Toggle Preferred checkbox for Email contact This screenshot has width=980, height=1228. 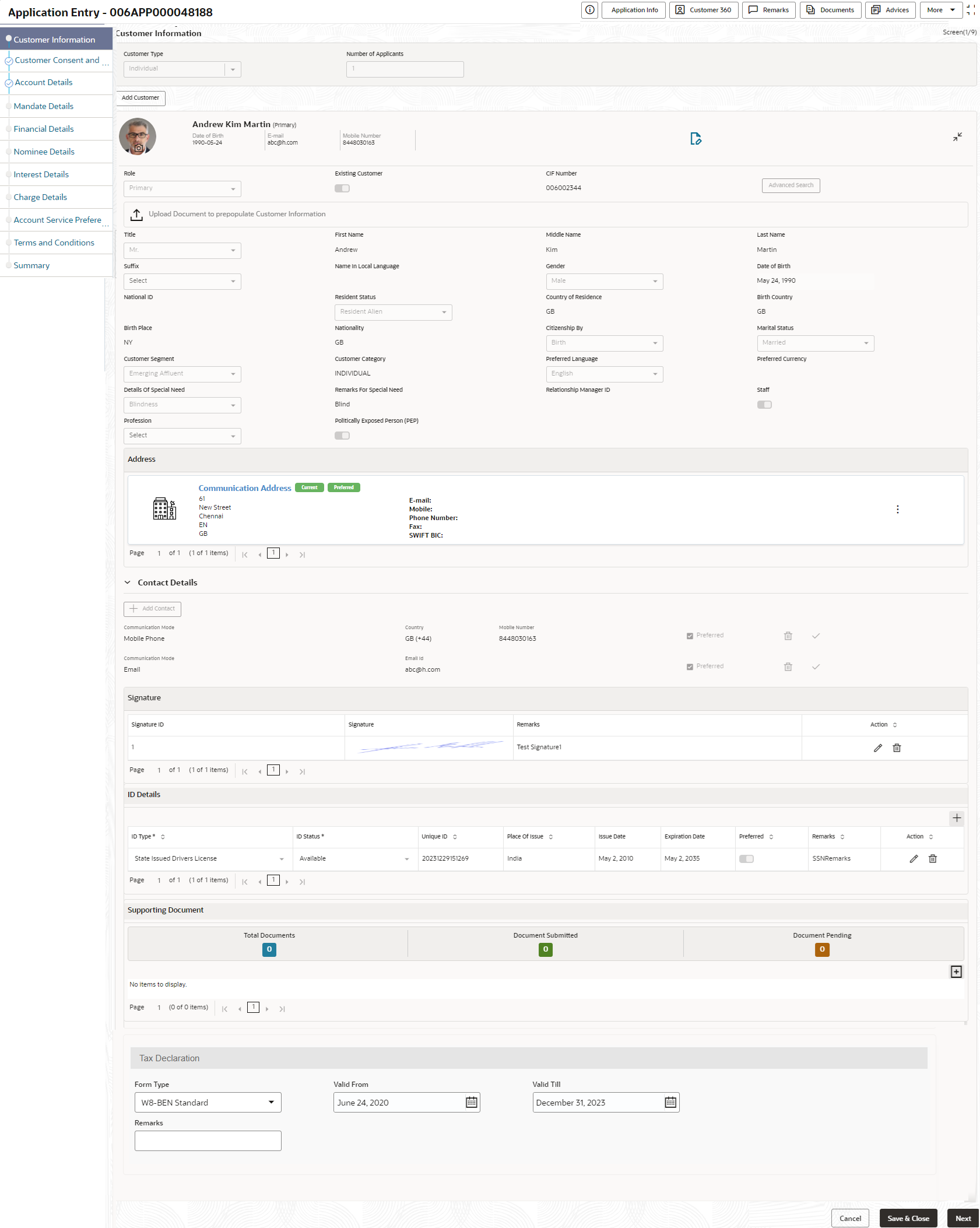coord(690,666)
